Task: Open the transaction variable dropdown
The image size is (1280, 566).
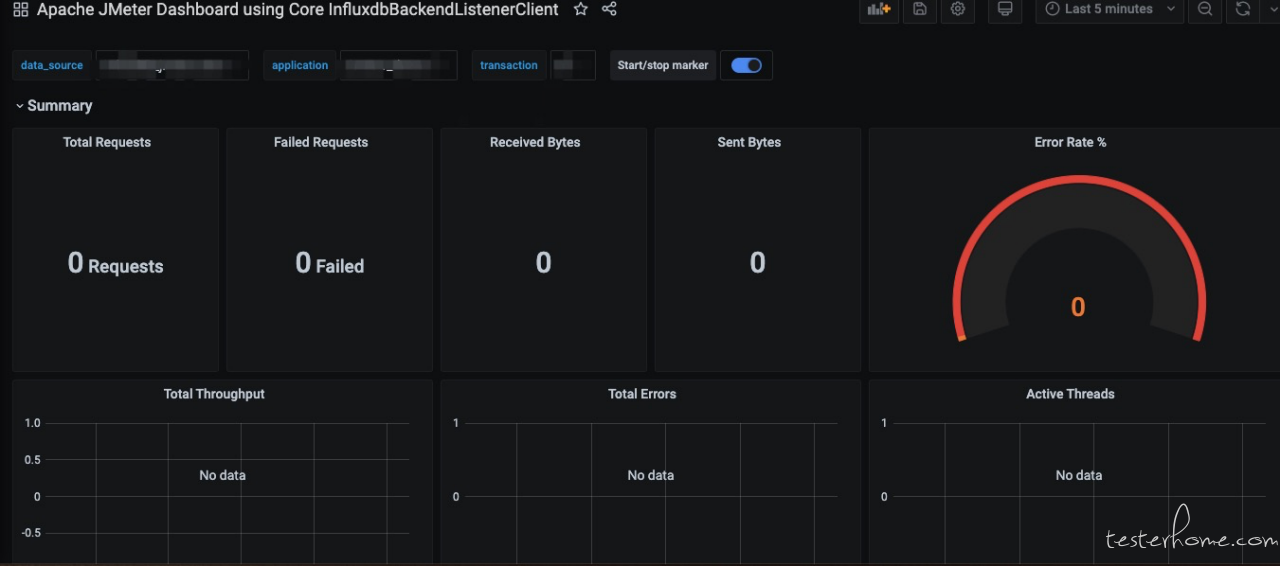Action: point(573,65)
